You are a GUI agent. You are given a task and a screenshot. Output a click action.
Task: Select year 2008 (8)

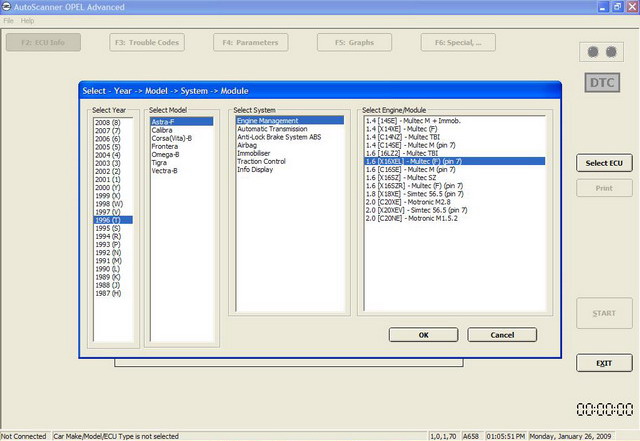coord(113,122)
